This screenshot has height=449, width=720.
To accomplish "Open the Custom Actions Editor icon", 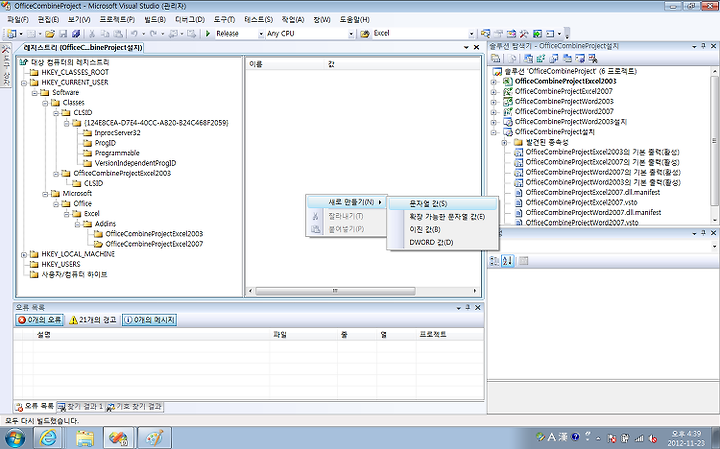I will 580,58.
